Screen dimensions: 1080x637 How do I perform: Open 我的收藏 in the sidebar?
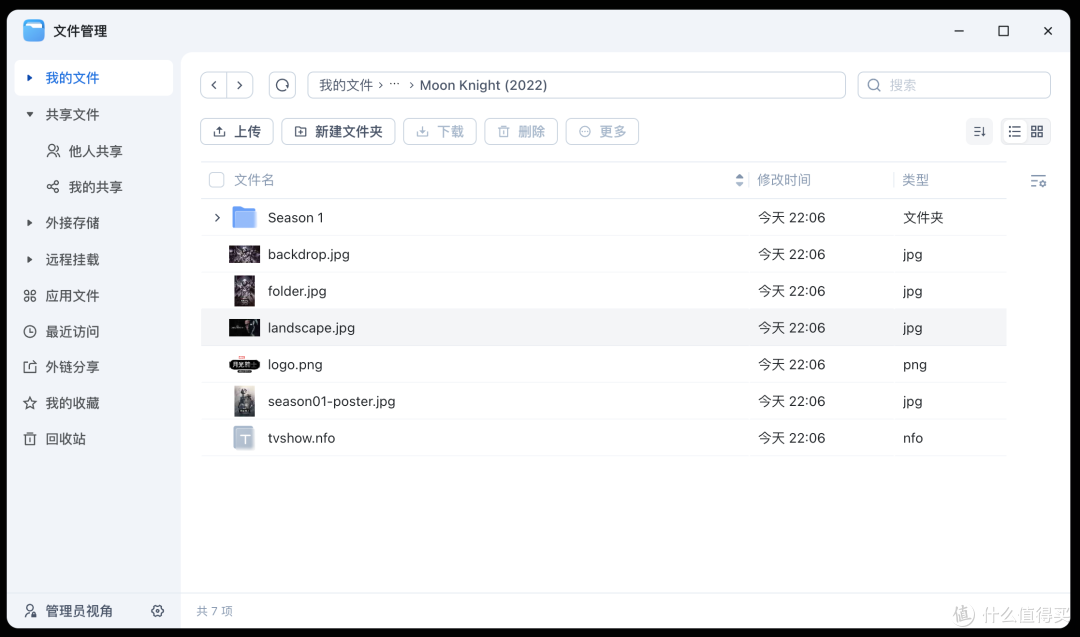pos(61,403)
